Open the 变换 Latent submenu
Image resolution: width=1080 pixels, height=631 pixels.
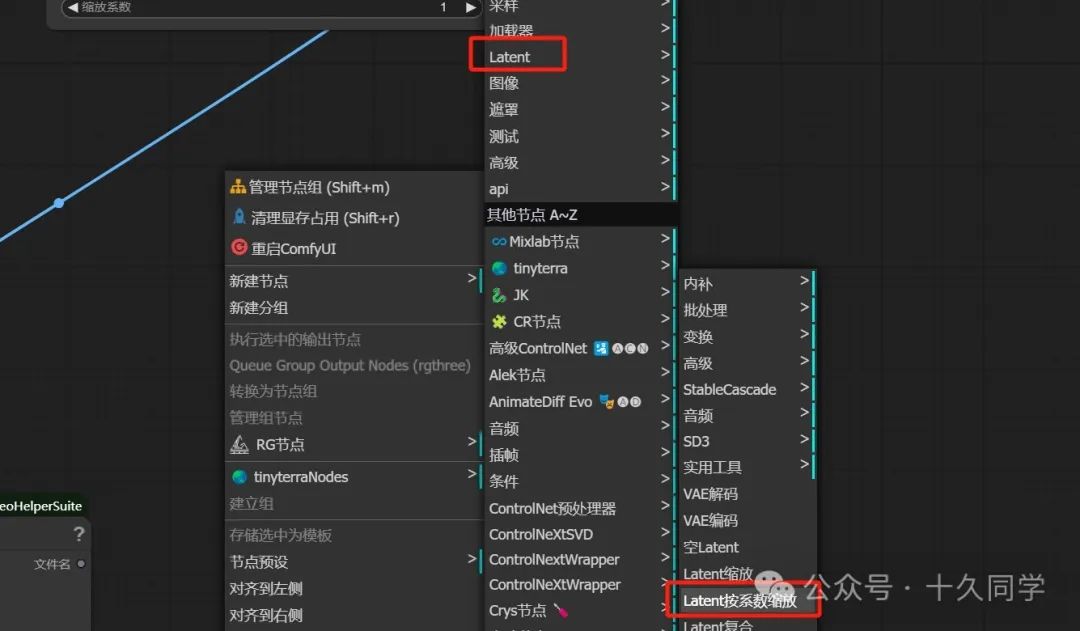[747, 337]
